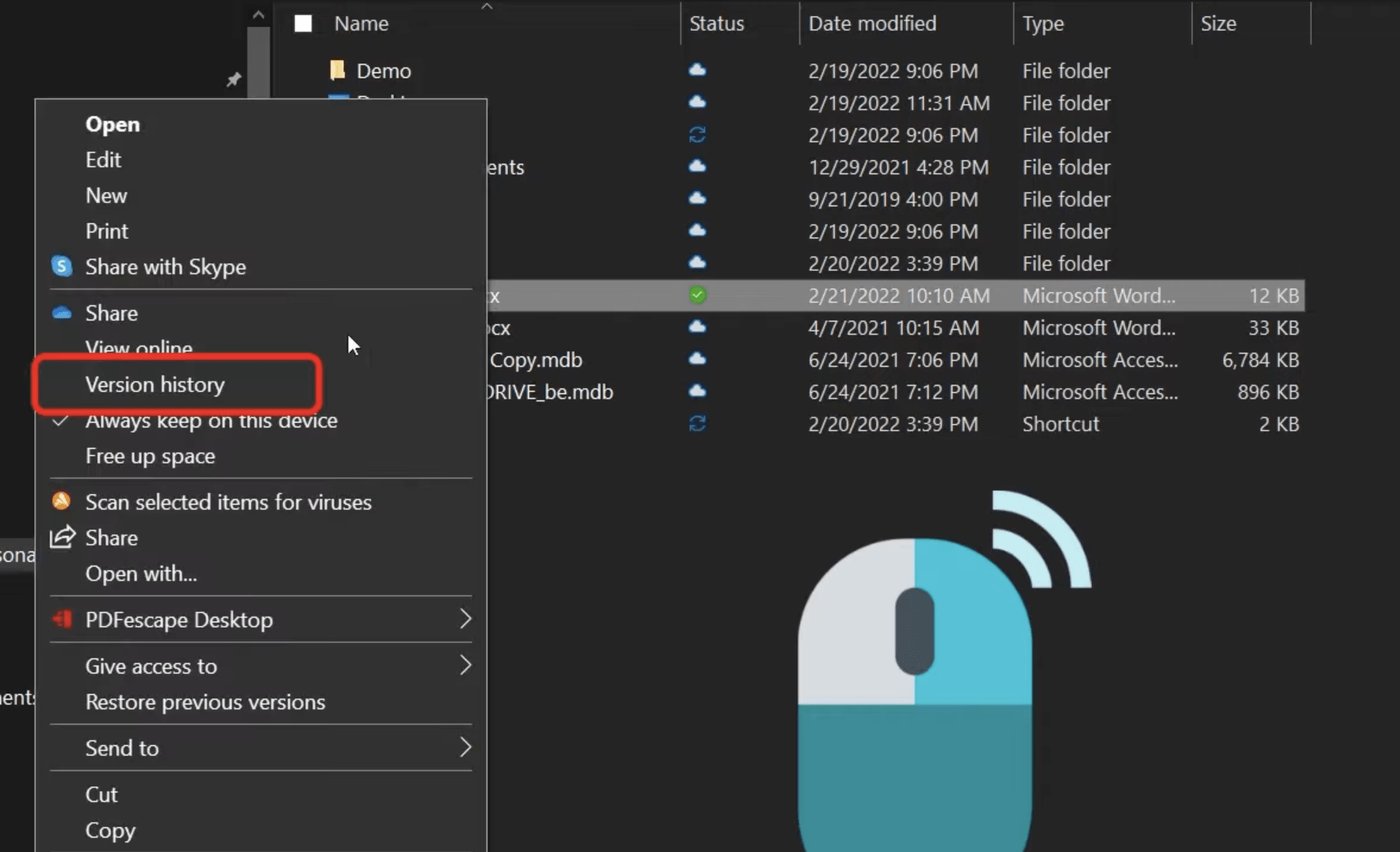1400x852 pixels.
Task: Select Scan selected items for viruses
Action: point(228,502)
